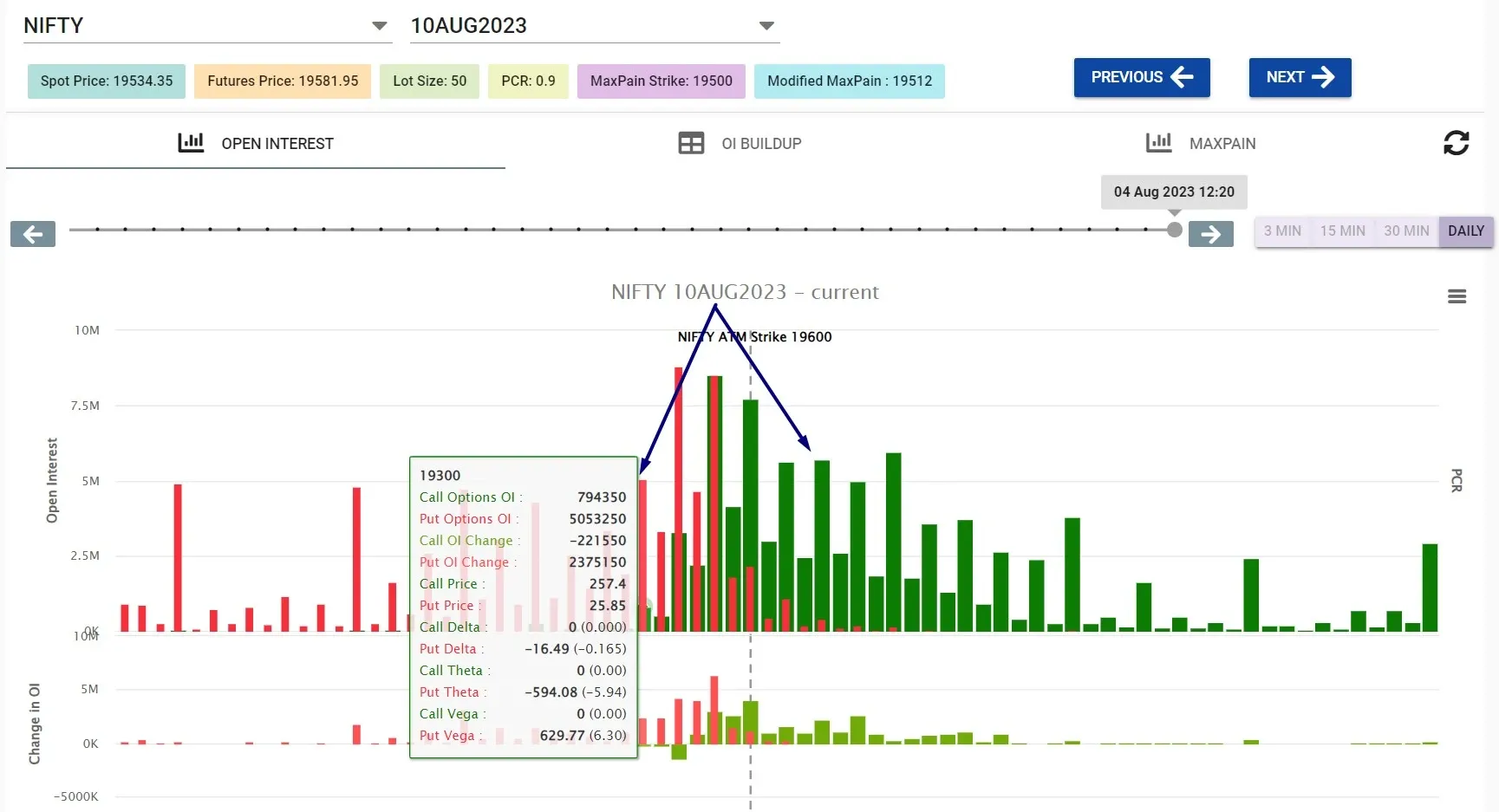Image resolution: width=1499 pixels, height=812 pixels.
Task: Select the 15 MIN interval
Action: click(1342, 231)
